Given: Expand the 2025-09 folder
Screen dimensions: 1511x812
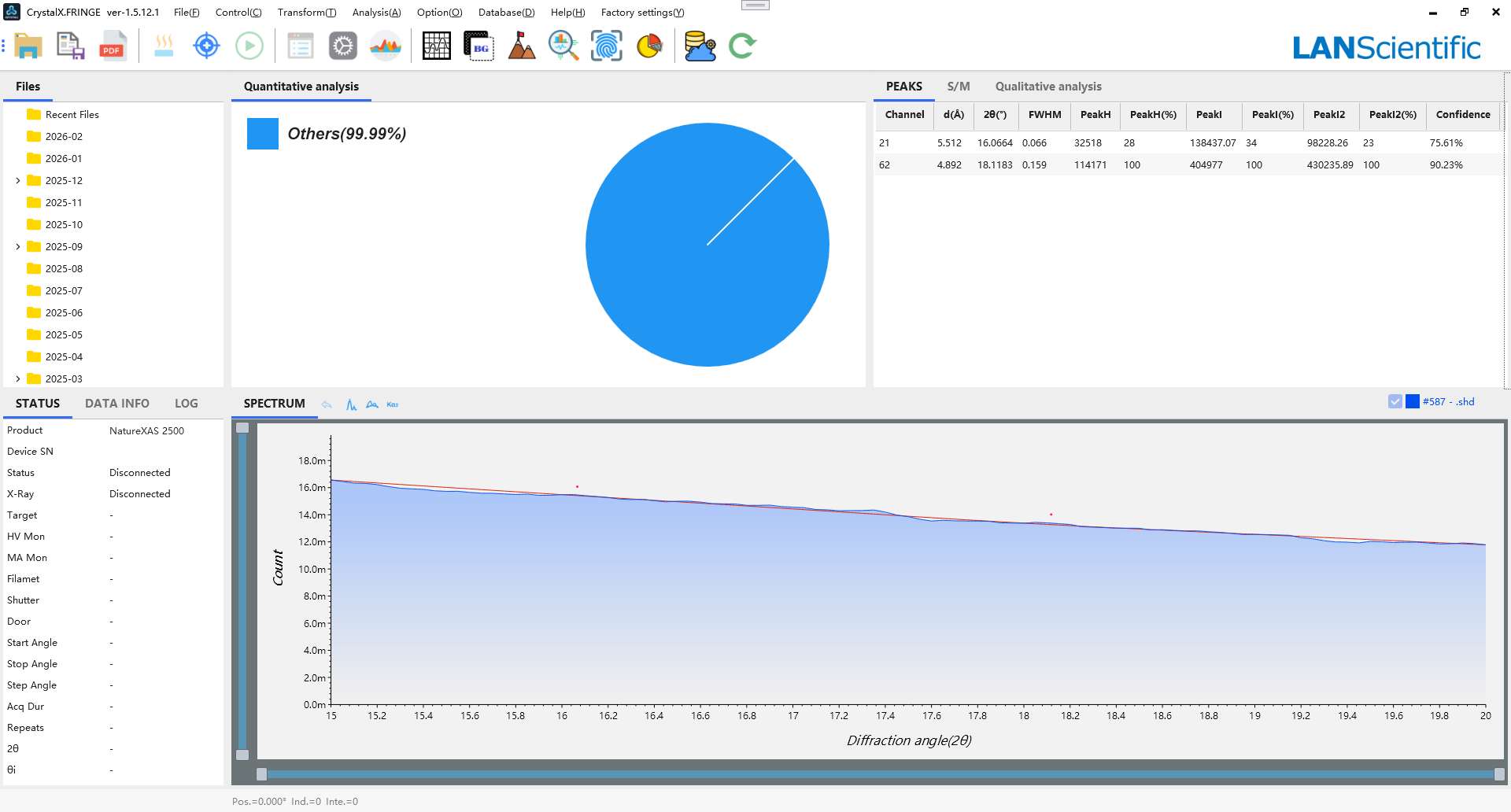Looking at the screenshot, I should [18, 247].
